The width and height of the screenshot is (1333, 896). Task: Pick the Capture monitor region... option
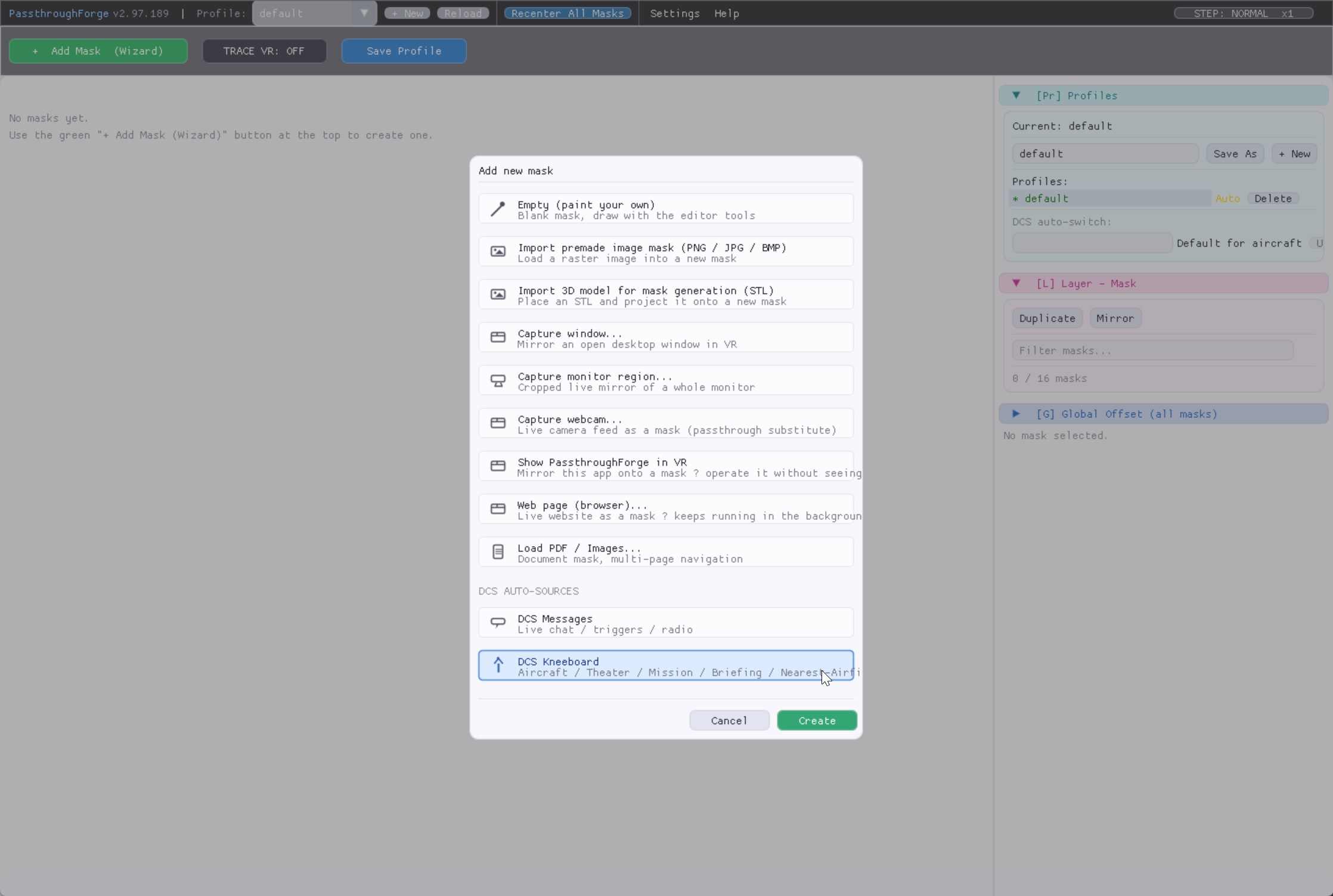[x=666, y=380]
